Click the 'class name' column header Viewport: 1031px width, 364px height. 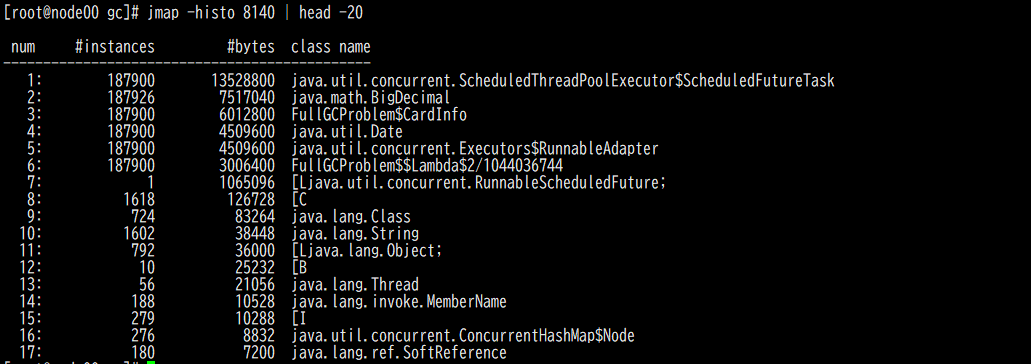331,47
